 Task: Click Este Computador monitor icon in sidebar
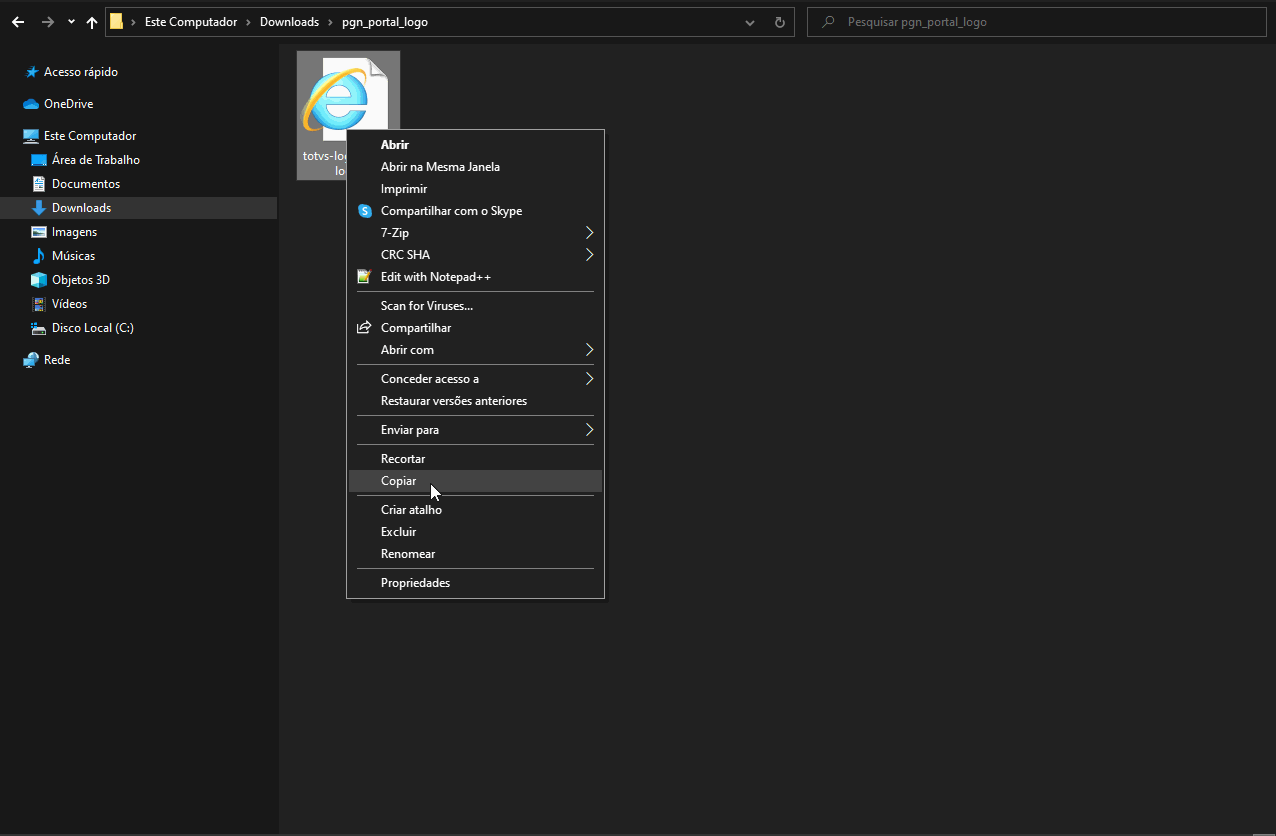[x=31, y=136]
